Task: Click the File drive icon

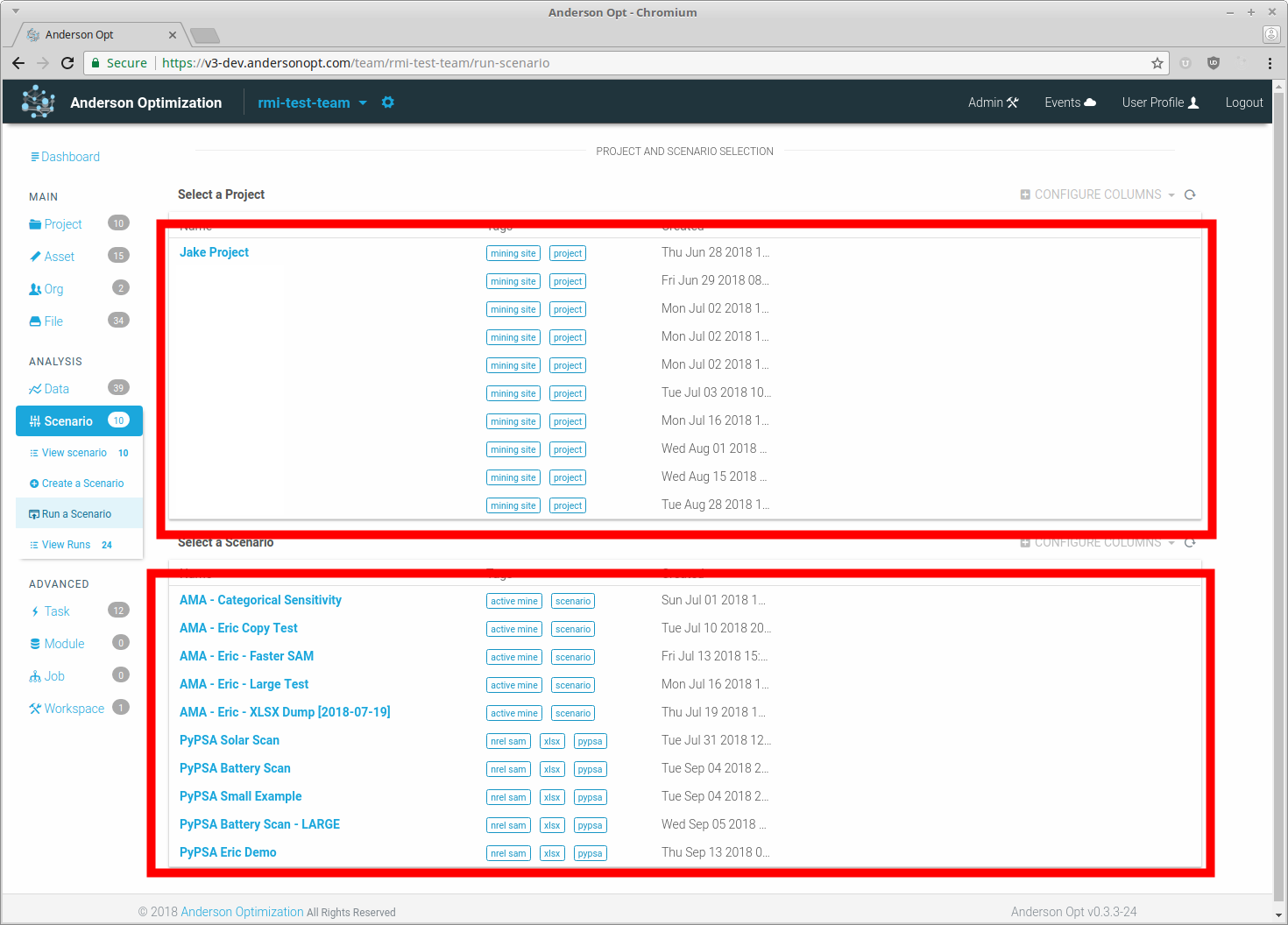Action: [35, 321]
